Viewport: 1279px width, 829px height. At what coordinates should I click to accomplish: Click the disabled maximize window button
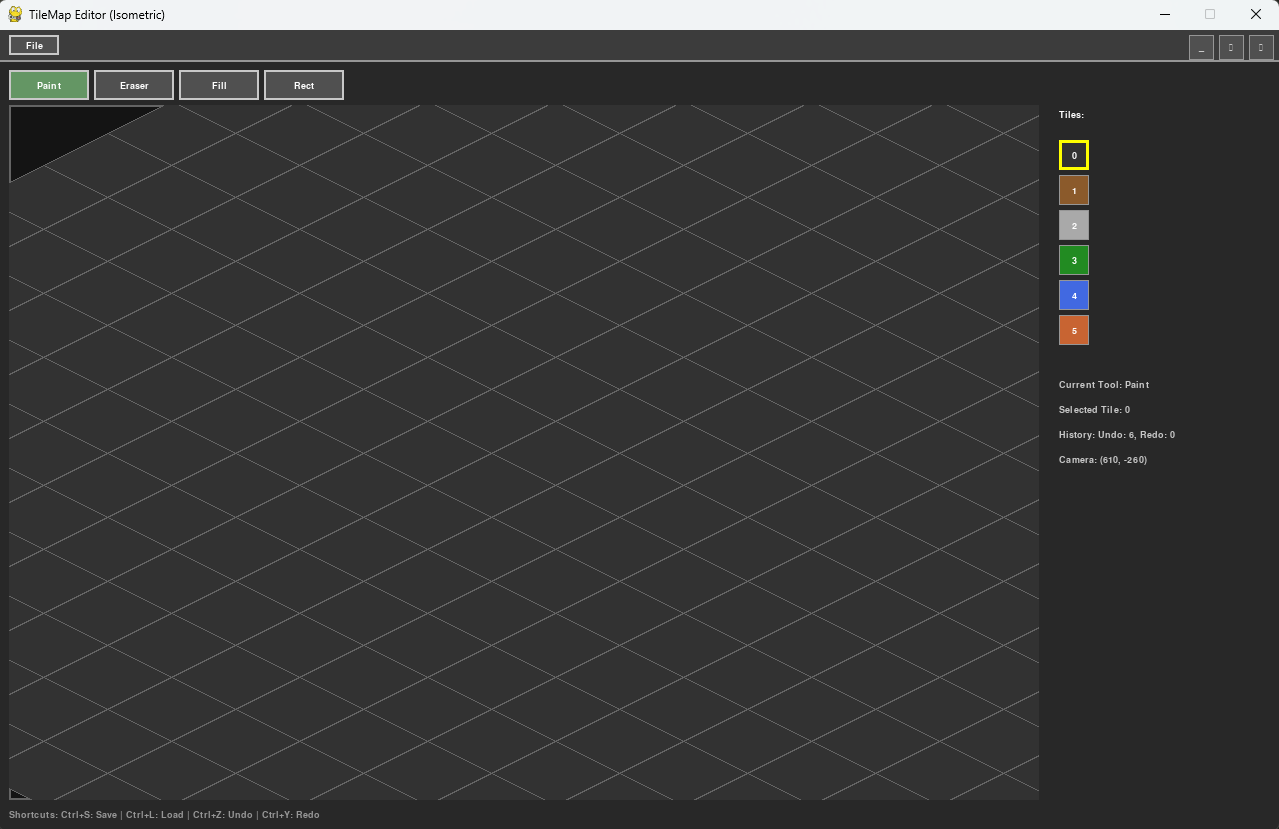pos(1210,14)
